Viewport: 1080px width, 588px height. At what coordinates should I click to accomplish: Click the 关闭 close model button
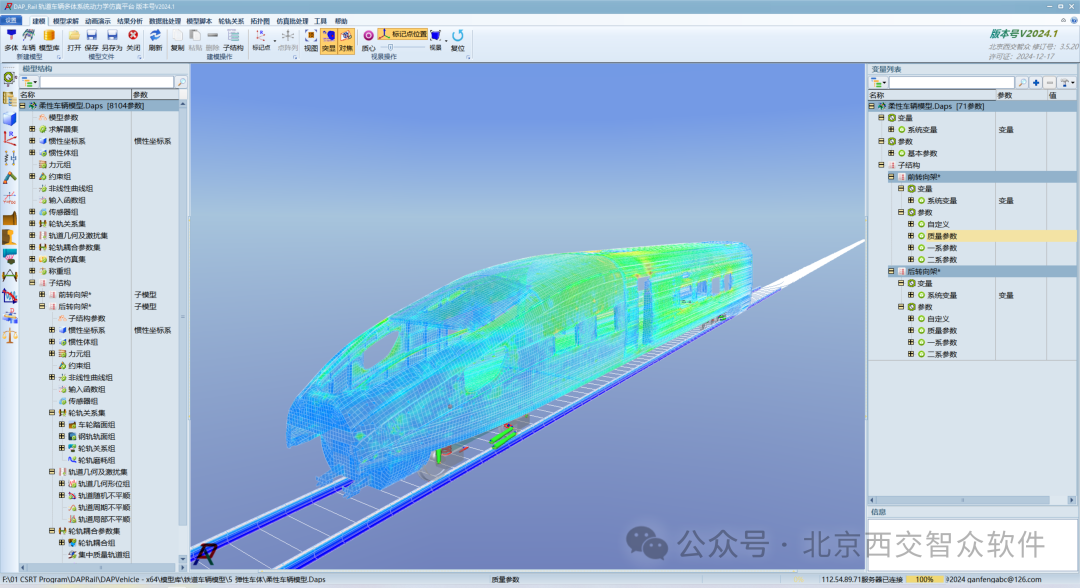pos(133,40)
